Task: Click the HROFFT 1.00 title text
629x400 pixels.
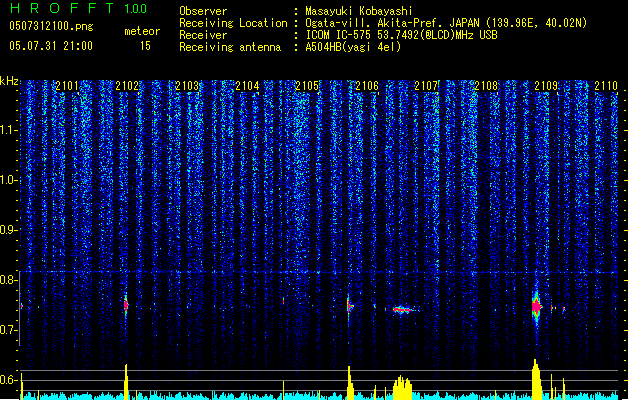Action: tap(79, 8)
